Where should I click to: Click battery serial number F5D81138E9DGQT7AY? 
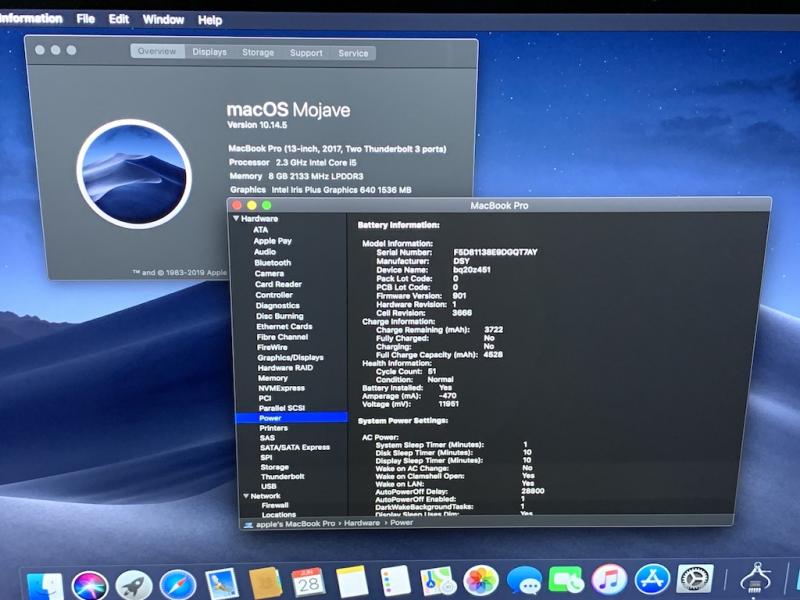(x=495, y=252)
